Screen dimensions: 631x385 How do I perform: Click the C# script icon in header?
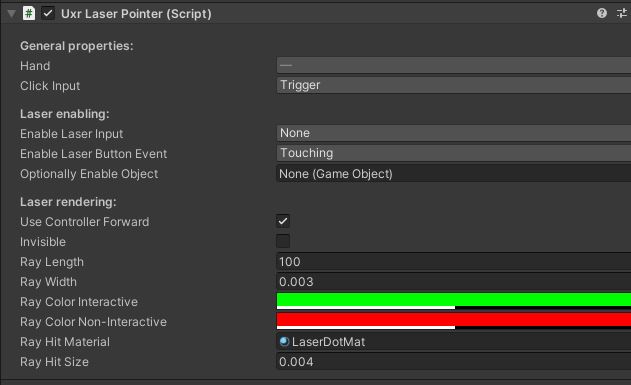(29, 13)
